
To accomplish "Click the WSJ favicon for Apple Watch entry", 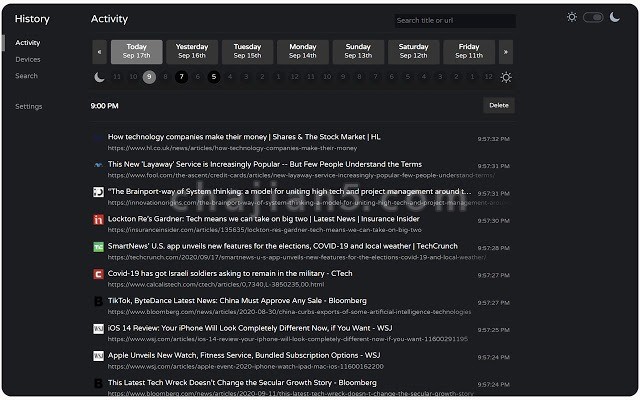I will [x=98, y=356].
